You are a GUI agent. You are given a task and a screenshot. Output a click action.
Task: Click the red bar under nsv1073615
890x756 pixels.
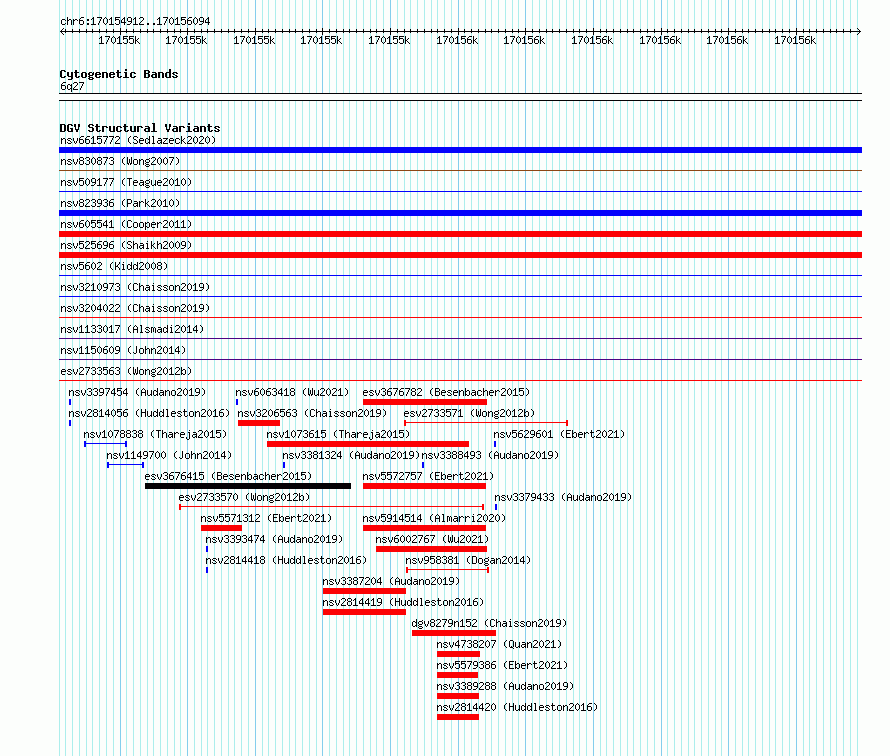pos(368,444)
